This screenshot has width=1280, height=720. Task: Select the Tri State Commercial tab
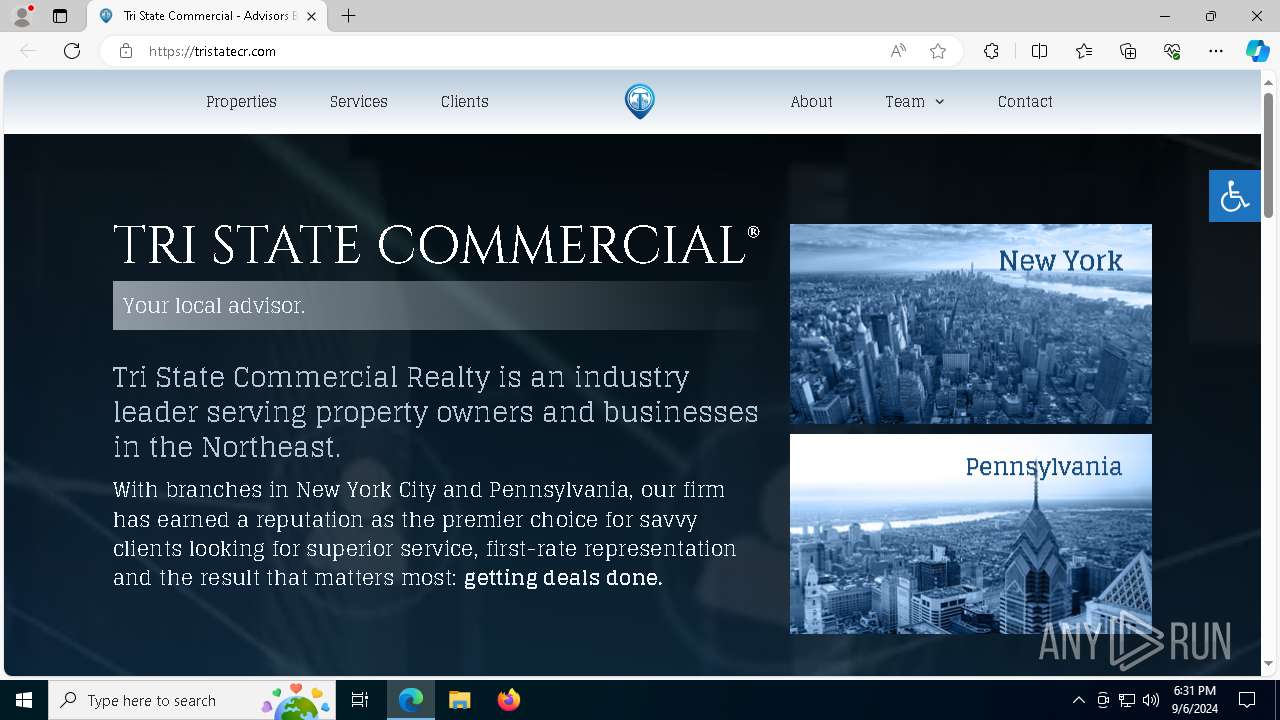(x=208, y=16)
